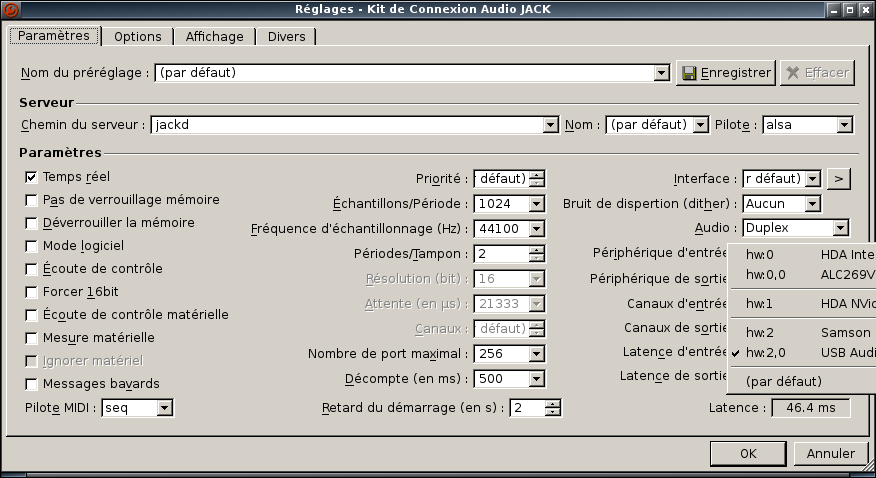Screen dimensions: 876x478
Task: Click the QjackCtl app icon in title bar
Action: tap(11, 9)
